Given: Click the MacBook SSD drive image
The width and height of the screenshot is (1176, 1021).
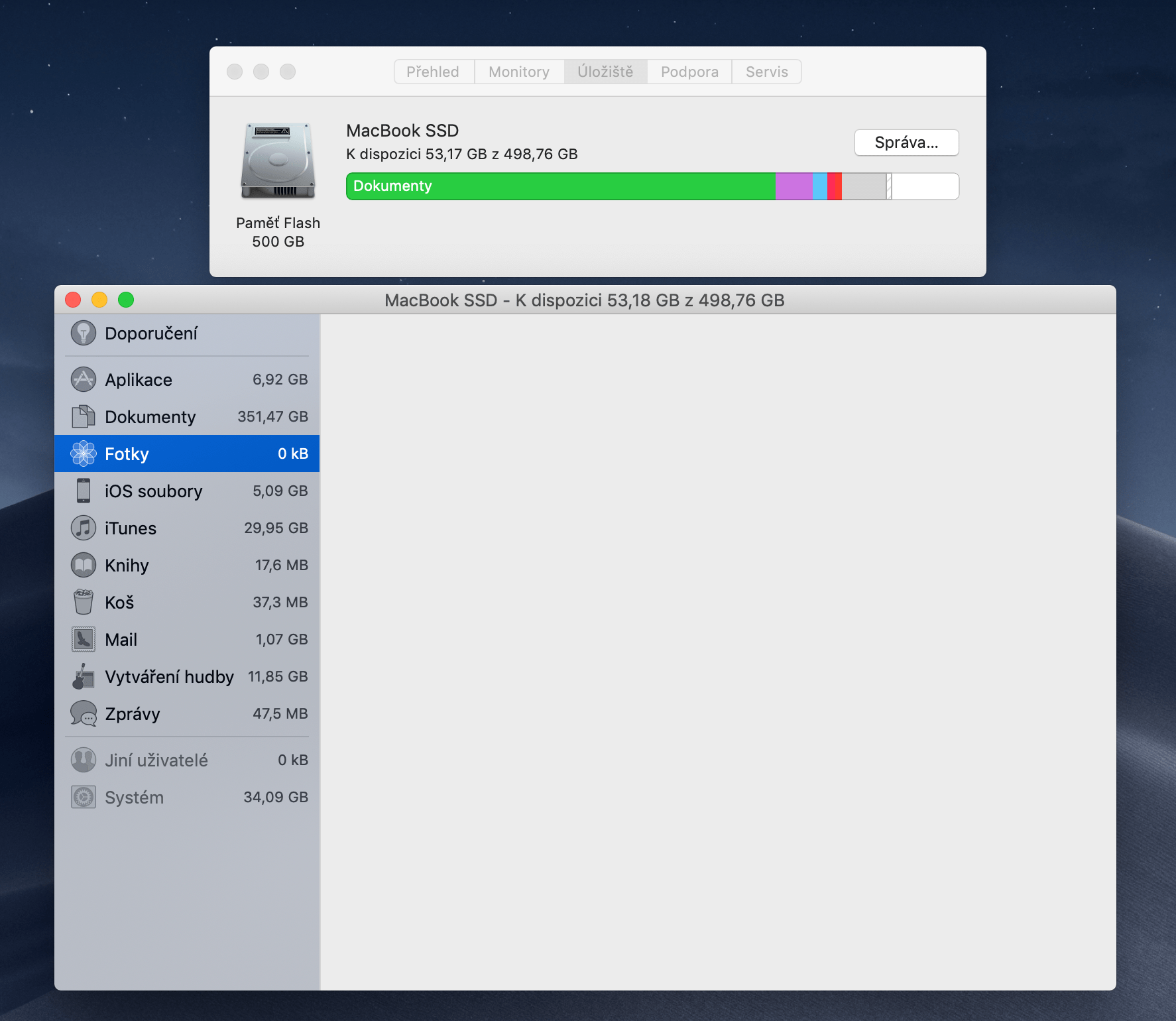Looking at the screenshot, I should [x=278, y=161].
